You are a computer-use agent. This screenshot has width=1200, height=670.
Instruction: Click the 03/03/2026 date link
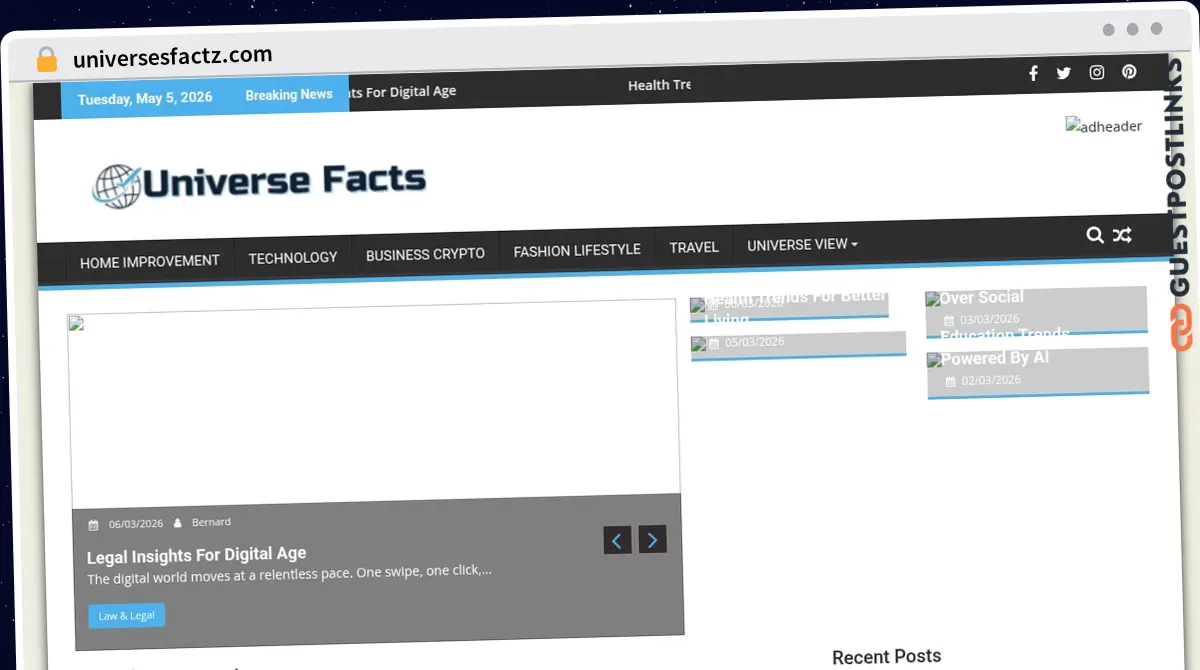[989, 320]
